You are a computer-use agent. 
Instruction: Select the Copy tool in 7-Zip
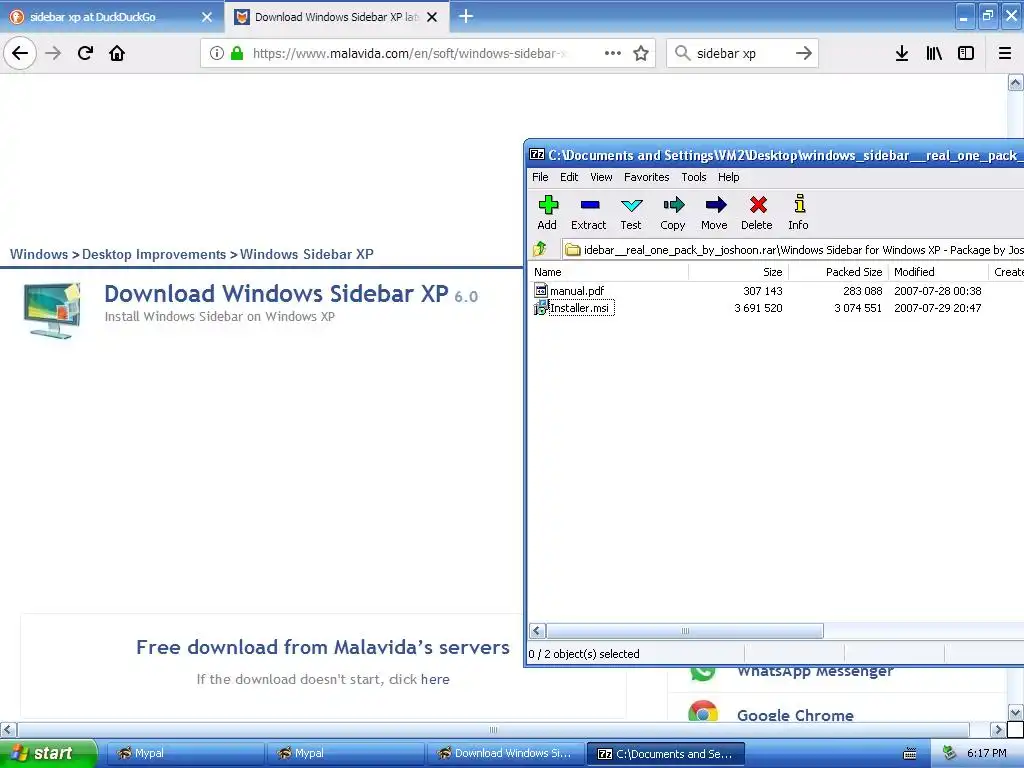tap(673, 213)
